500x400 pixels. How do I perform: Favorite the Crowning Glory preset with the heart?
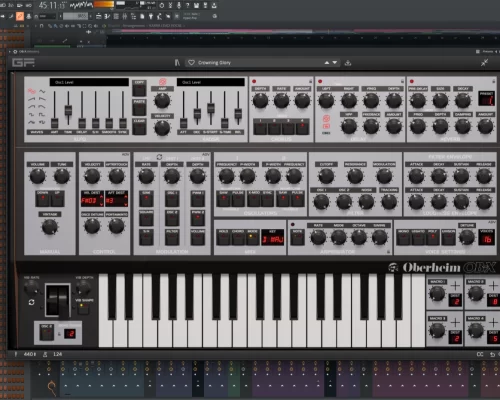click(191, 63)
